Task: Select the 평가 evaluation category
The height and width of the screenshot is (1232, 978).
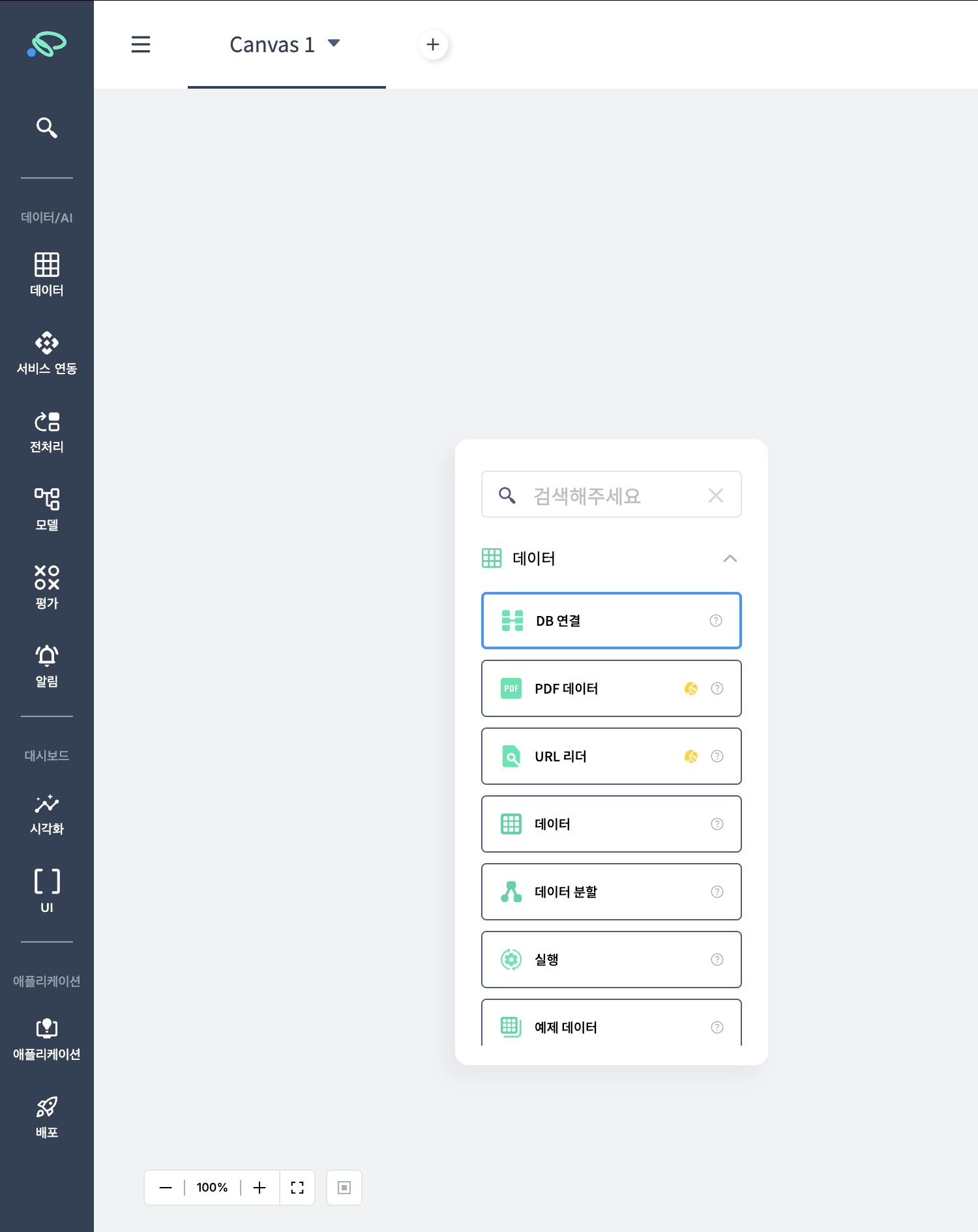Action: pos(46,587)
